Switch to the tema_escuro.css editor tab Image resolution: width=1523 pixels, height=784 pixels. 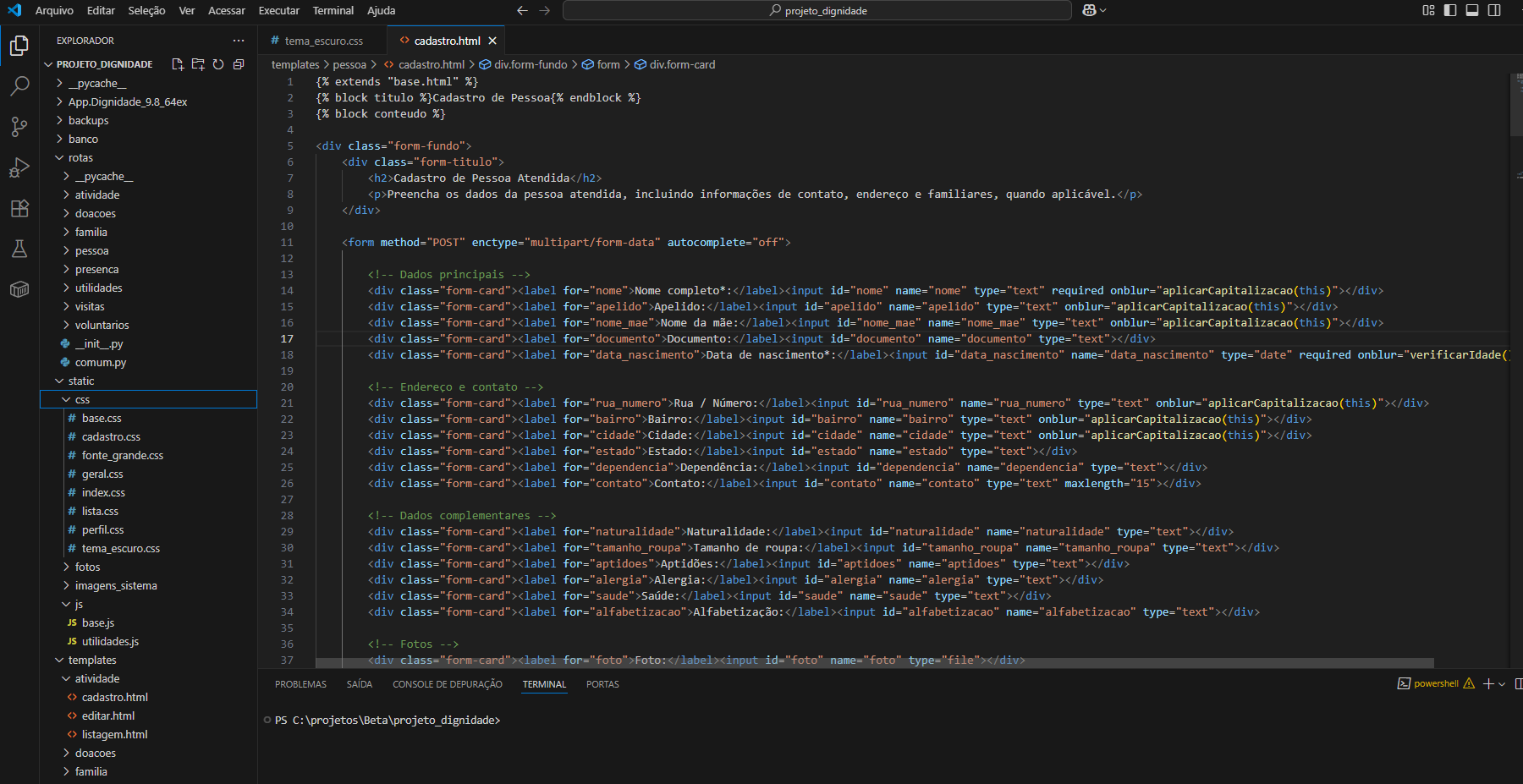323,41
